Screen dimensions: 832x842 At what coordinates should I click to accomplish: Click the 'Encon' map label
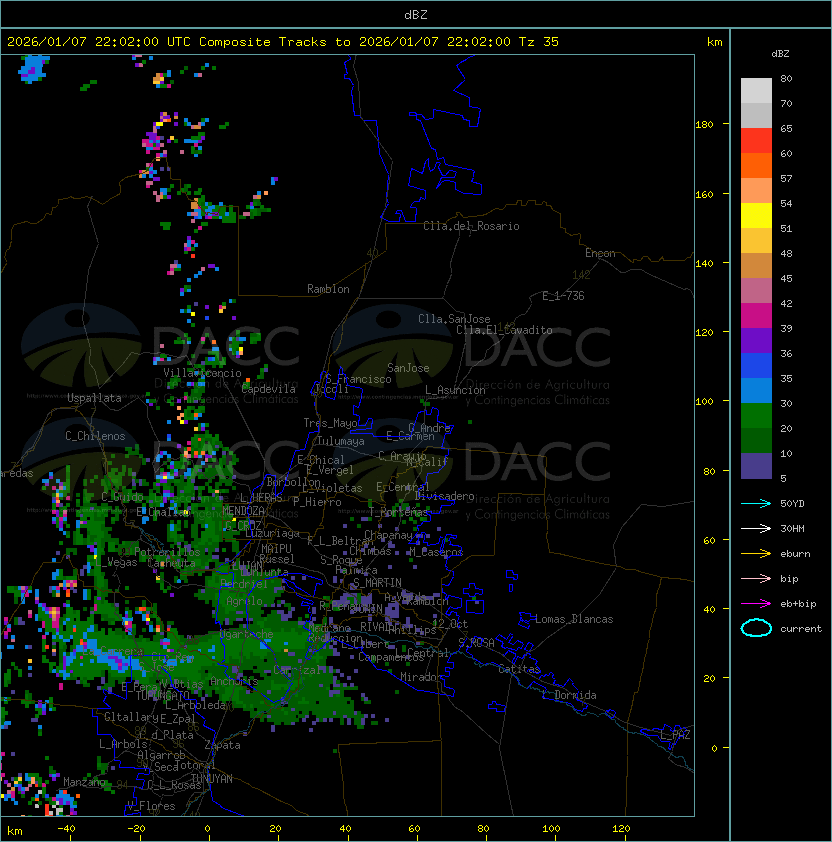click(600, 253)
